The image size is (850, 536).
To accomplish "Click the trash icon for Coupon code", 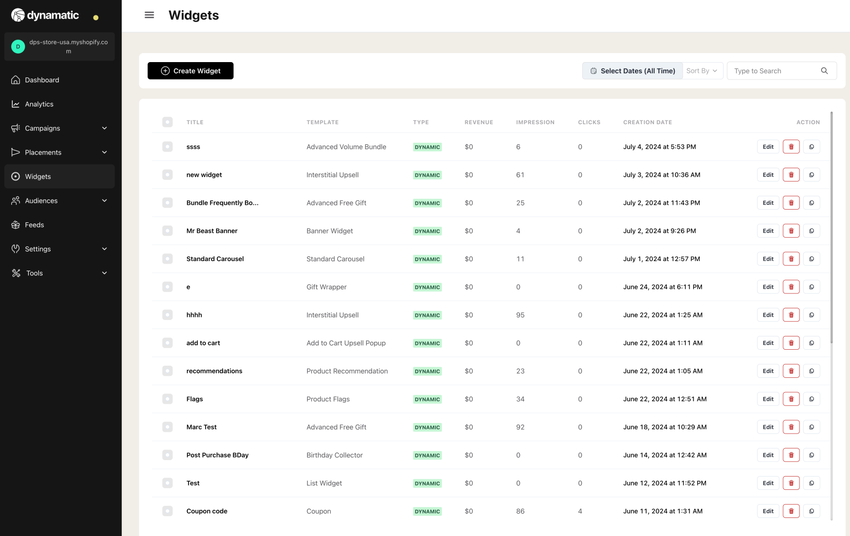I will point(791,511).
